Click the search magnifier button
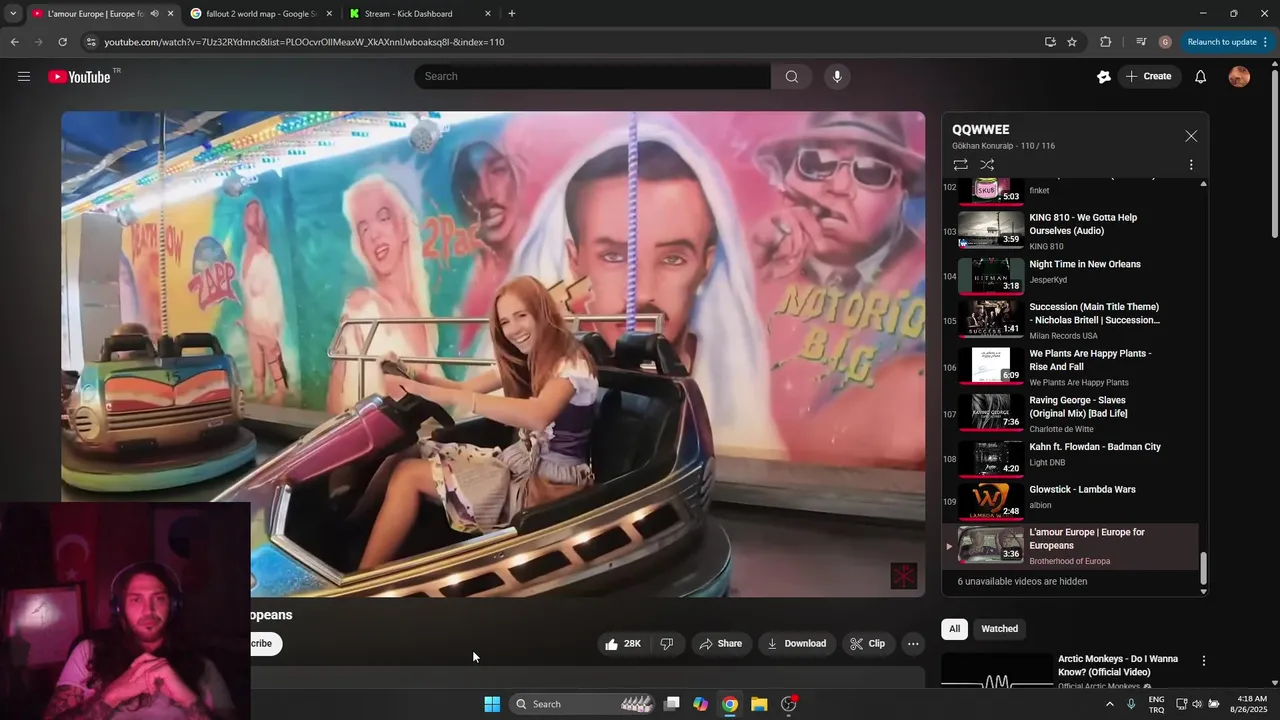This screenshot has width=1280, height=720. click(792, 76)
